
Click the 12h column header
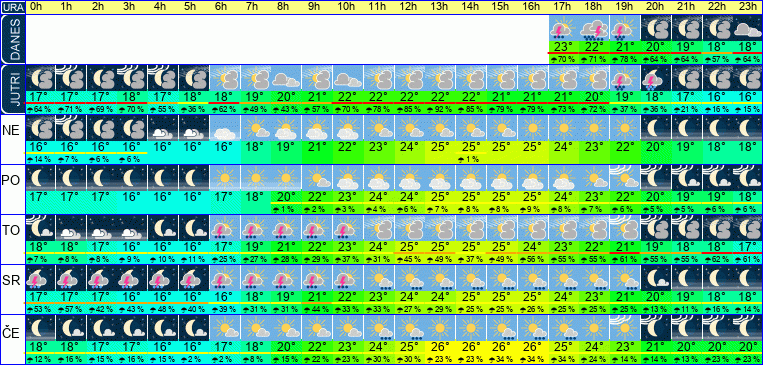tap(409, 7)
